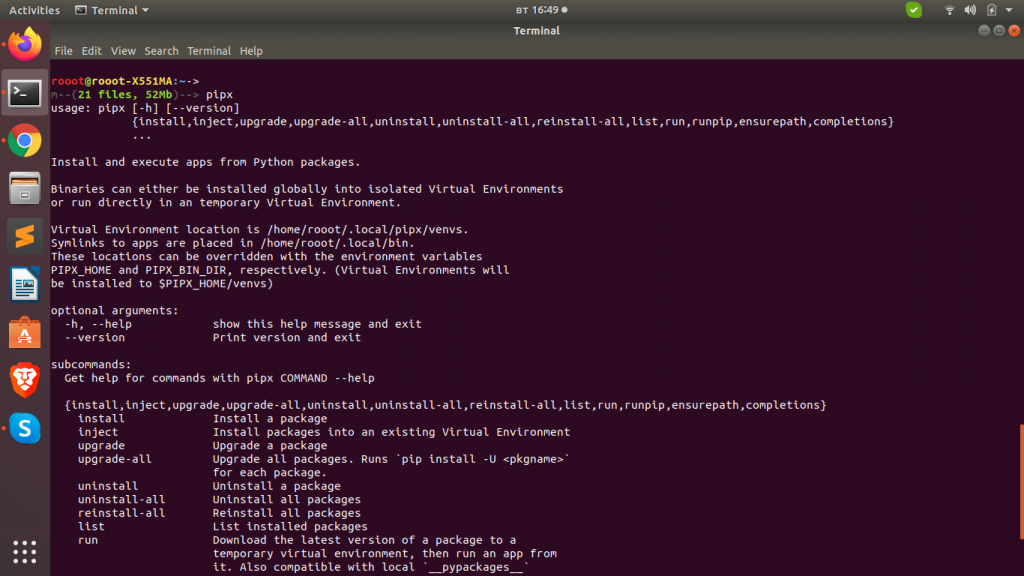Expand the system menu arrow

click(1009, 10)
